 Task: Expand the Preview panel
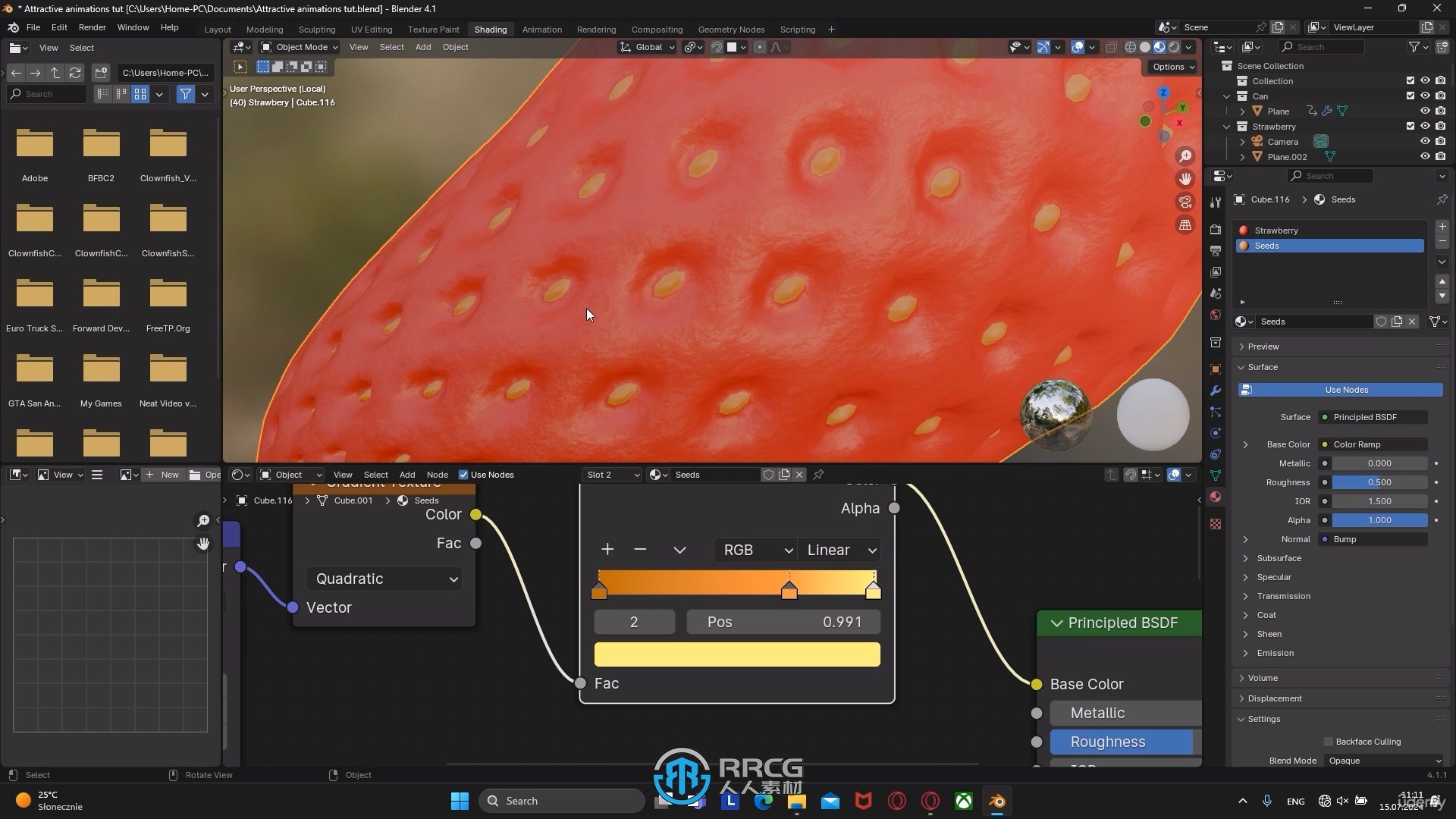click(x=1263, y=347)
